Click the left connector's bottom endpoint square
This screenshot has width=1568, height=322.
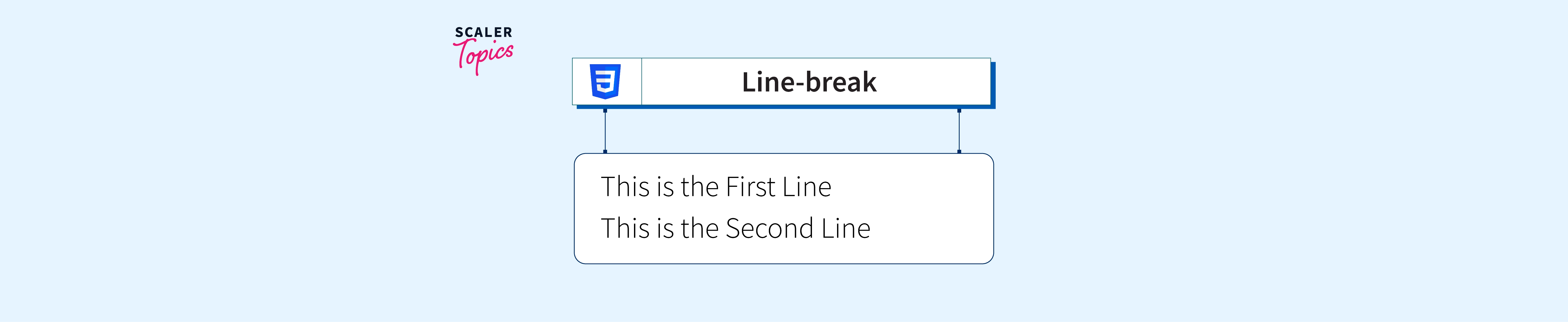pyautogui.click(x=605, y=151)
